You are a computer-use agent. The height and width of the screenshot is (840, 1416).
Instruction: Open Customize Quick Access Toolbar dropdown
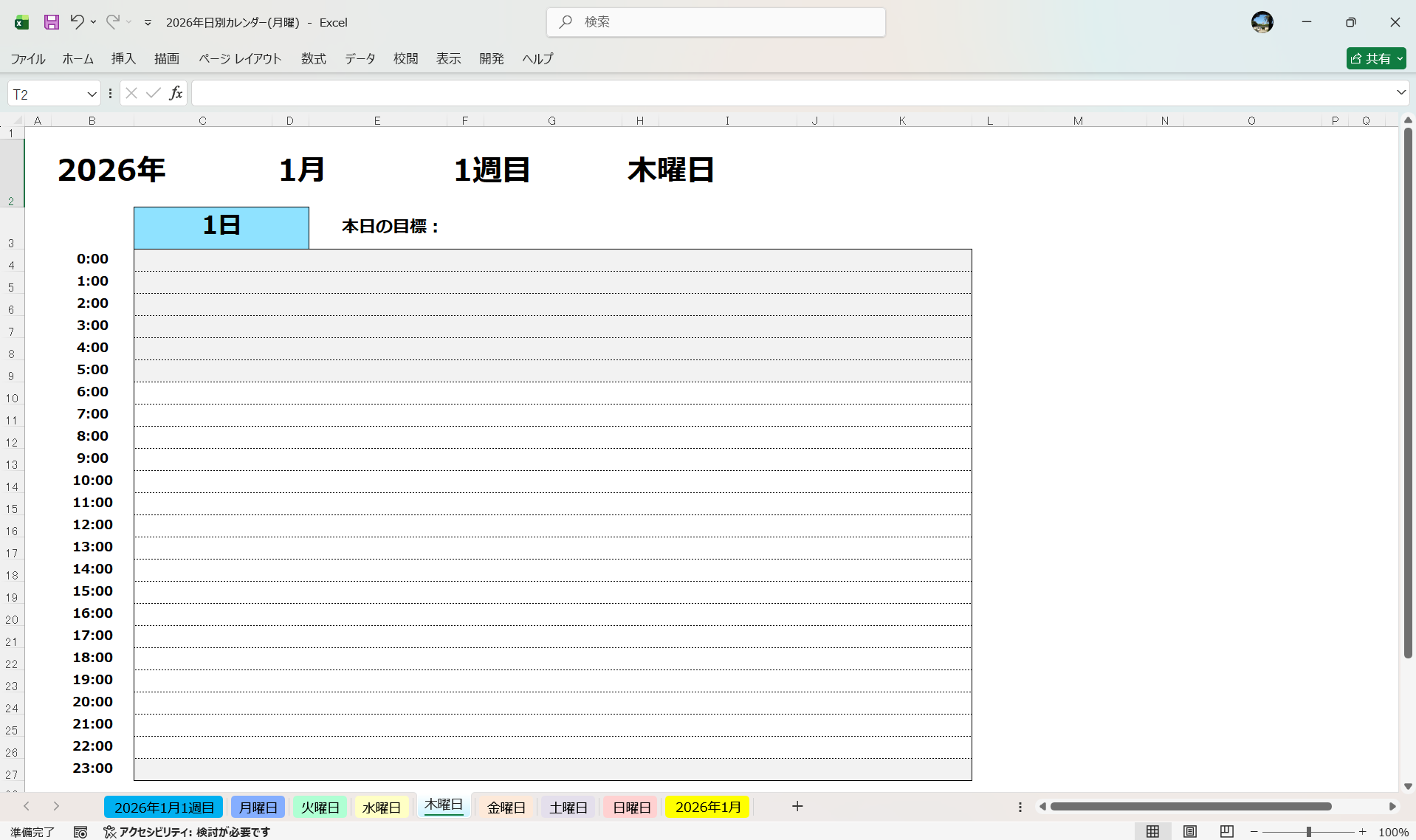point(148,23)
